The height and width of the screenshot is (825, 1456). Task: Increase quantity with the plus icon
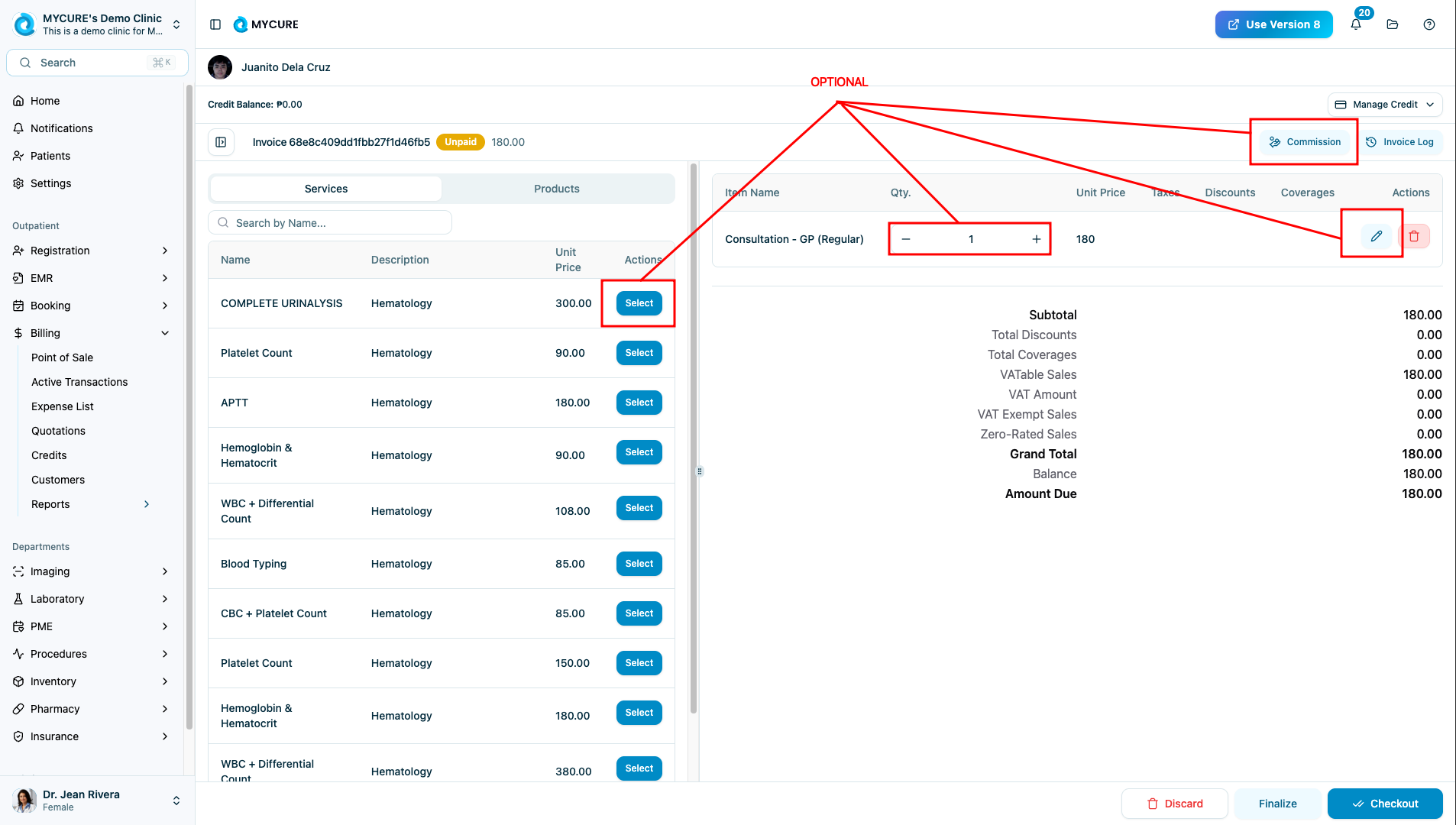(1037, 239)
